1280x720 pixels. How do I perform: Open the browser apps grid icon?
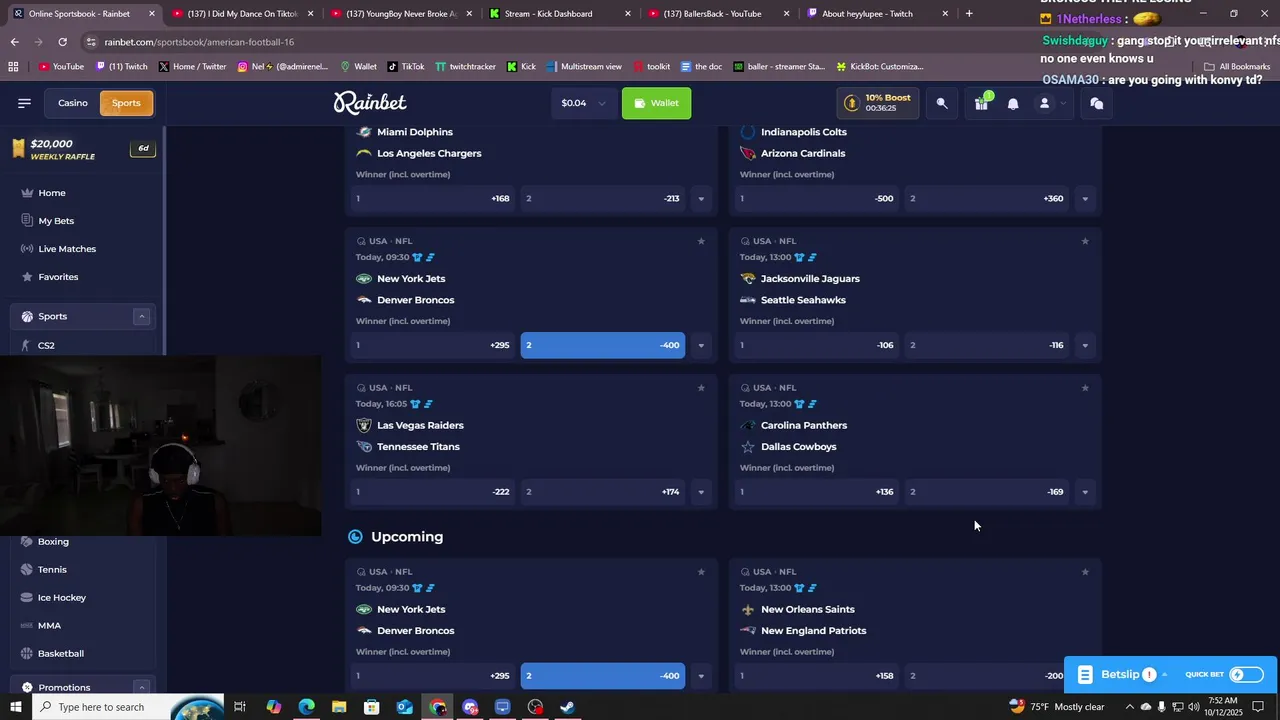point(13,67)
